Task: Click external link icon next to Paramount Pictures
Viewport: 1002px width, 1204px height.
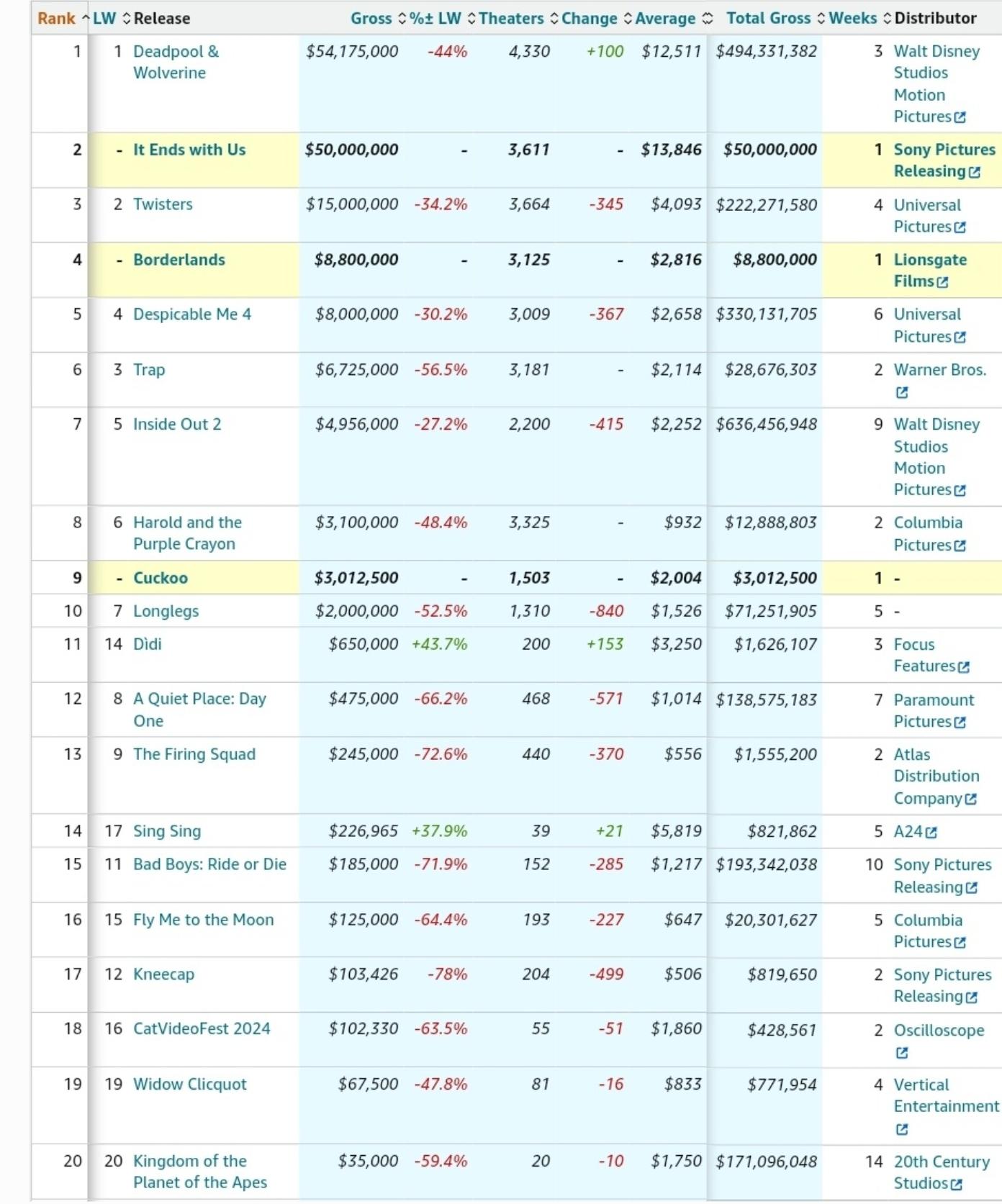Action: click(960, 723)
